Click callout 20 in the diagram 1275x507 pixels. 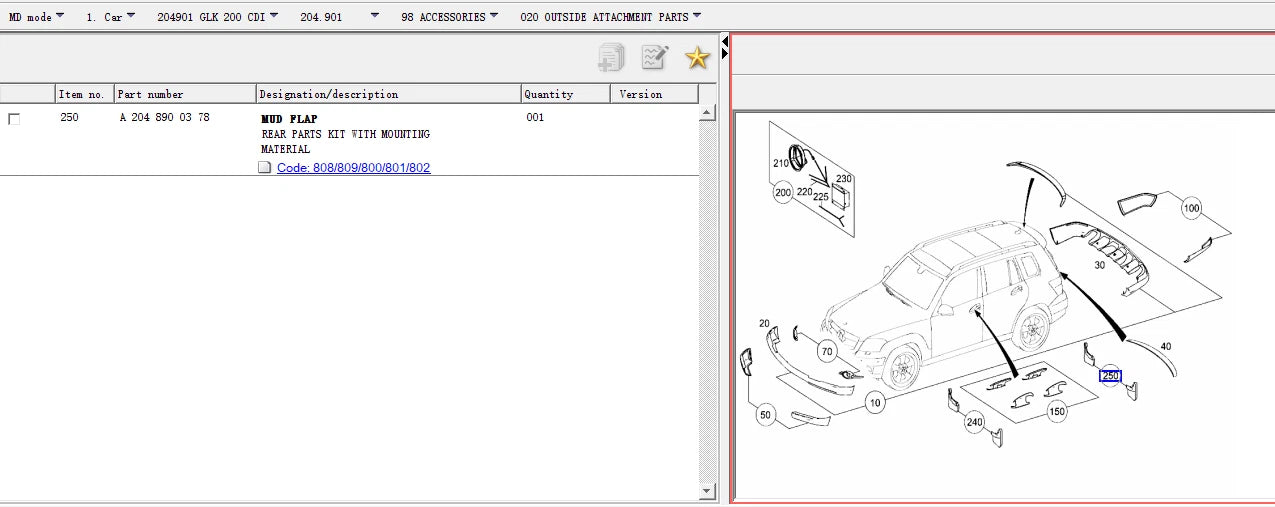pos(765,324)
